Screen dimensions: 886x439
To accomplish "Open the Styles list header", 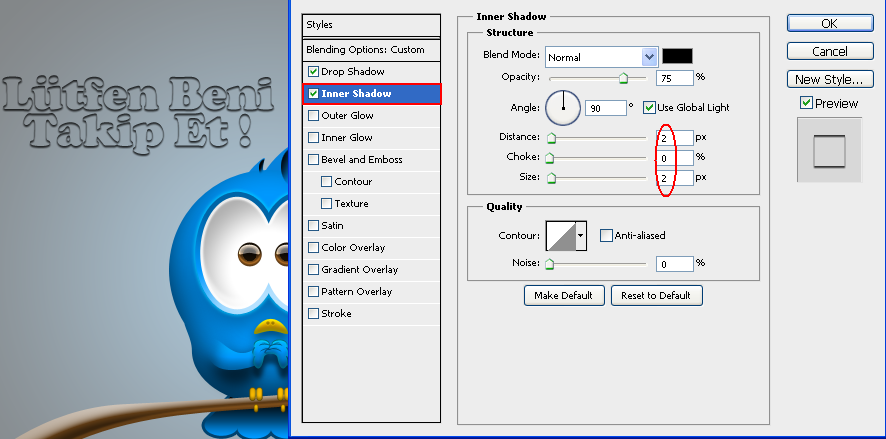I will click(371, 25).
